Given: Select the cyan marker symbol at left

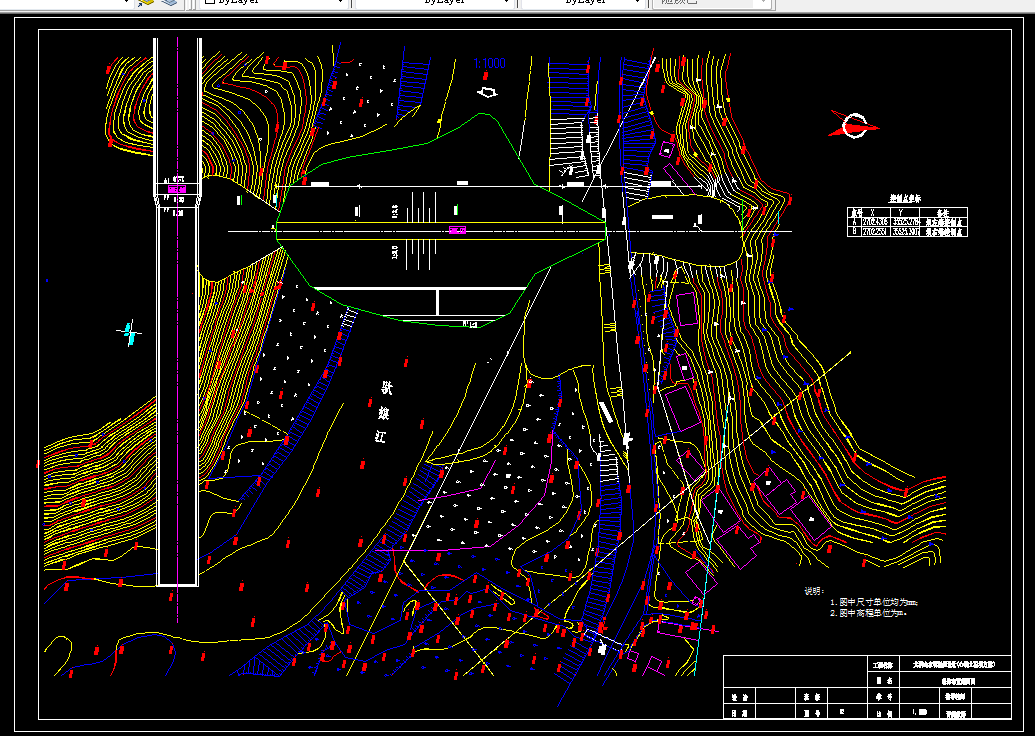Looking at the screenshot, I should (130, 332).
